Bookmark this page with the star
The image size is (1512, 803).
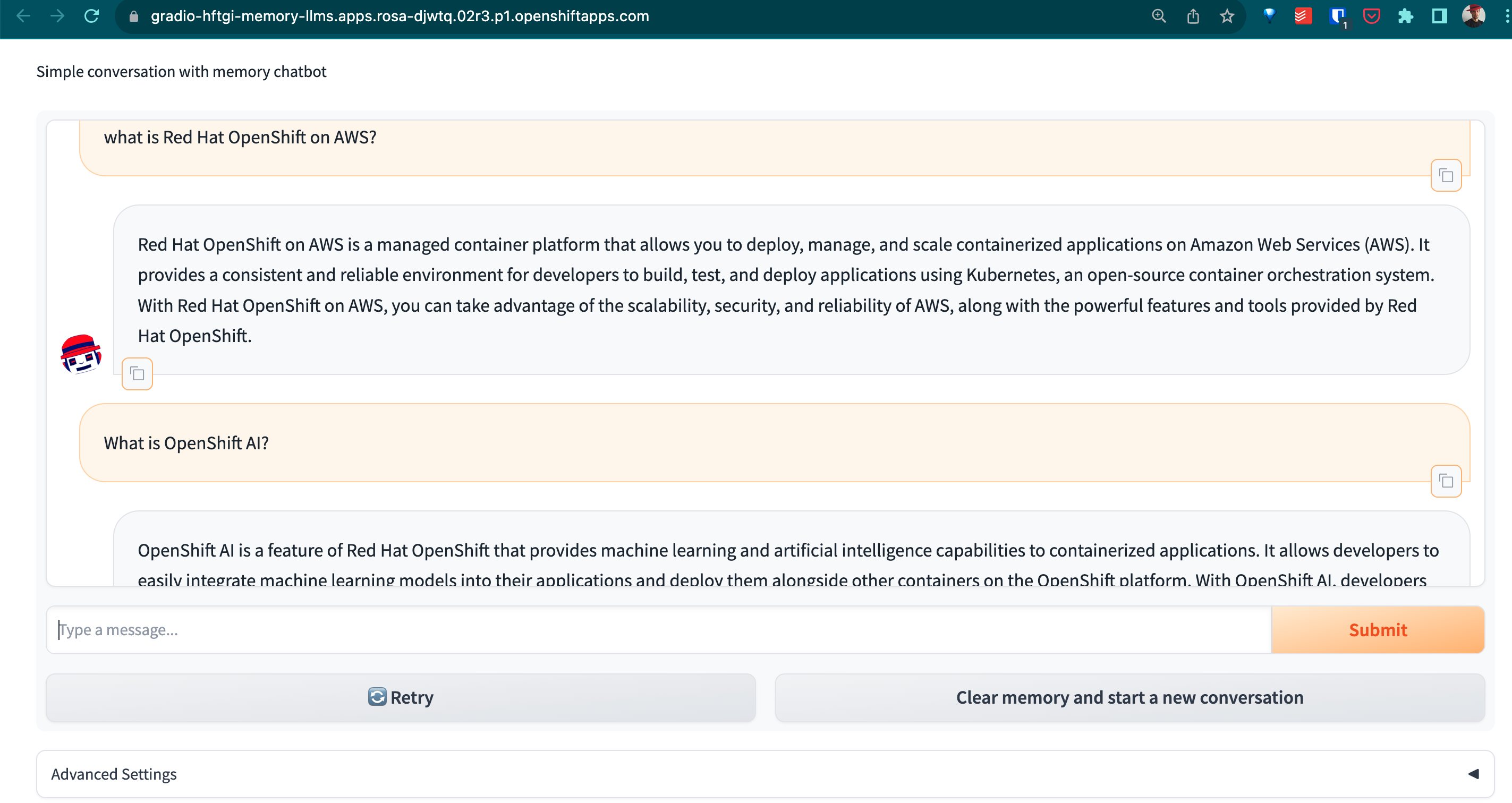coord(1227,16)
